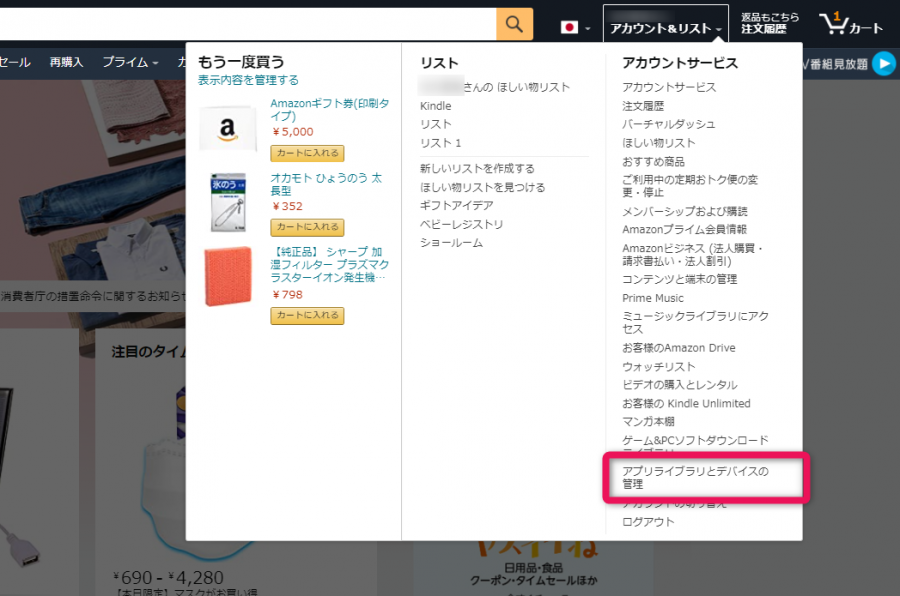This screenshot has width=900, height=596.
Task: Click ほしい物リストを見つける
Action: [x=482, y=187]
